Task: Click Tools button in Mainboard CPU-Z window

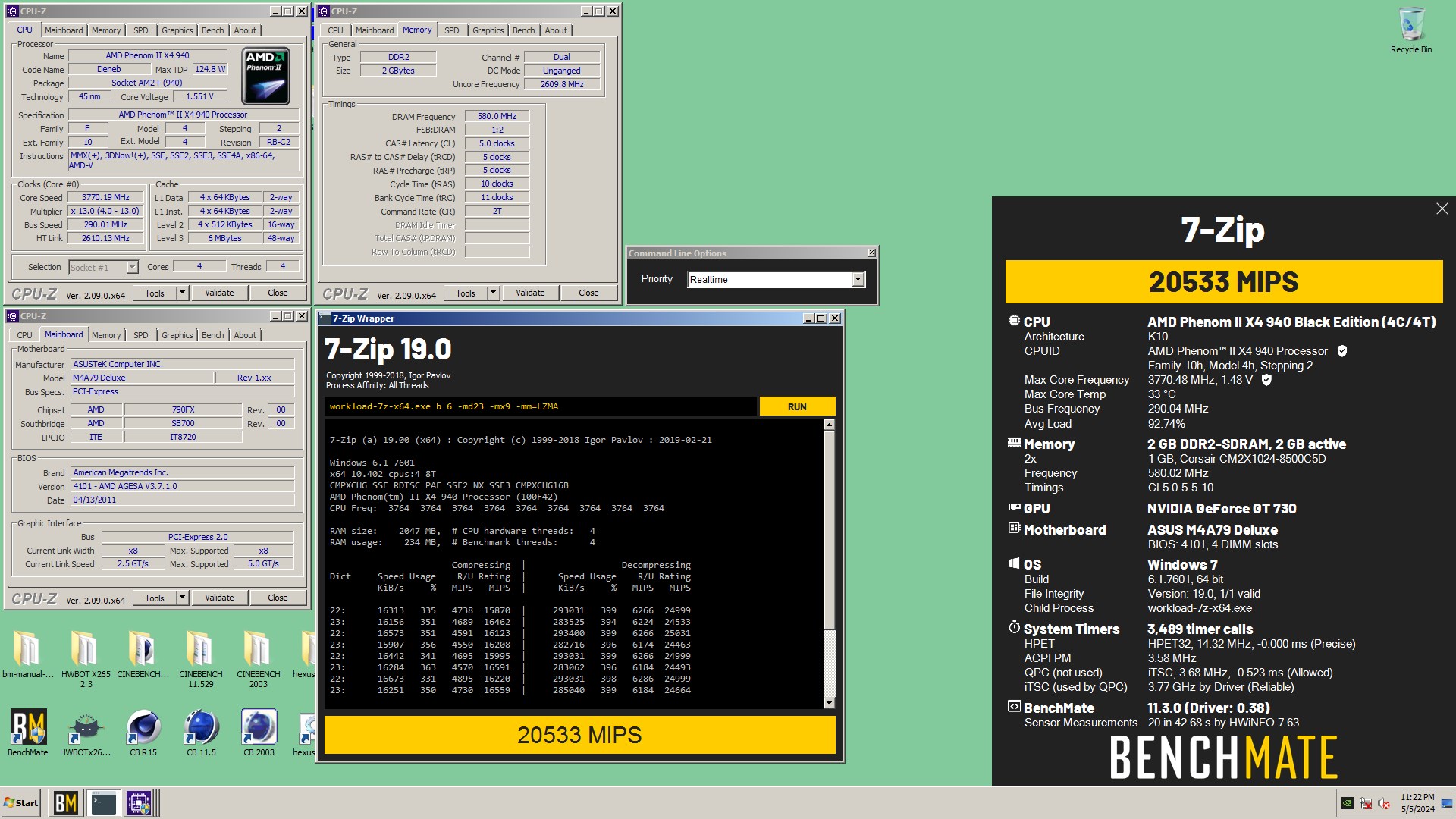Action: [x=155, y=598]
